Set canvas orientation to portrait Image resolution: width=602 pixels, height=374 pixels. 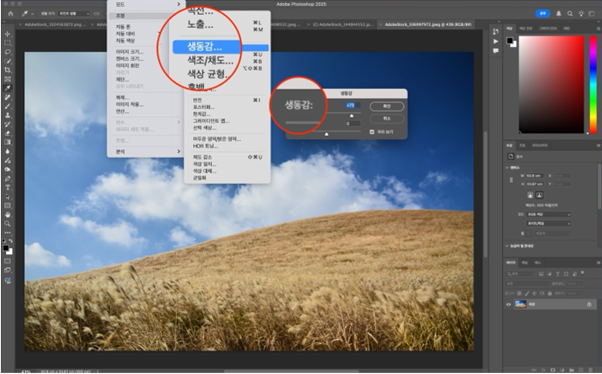click(530, 195)
